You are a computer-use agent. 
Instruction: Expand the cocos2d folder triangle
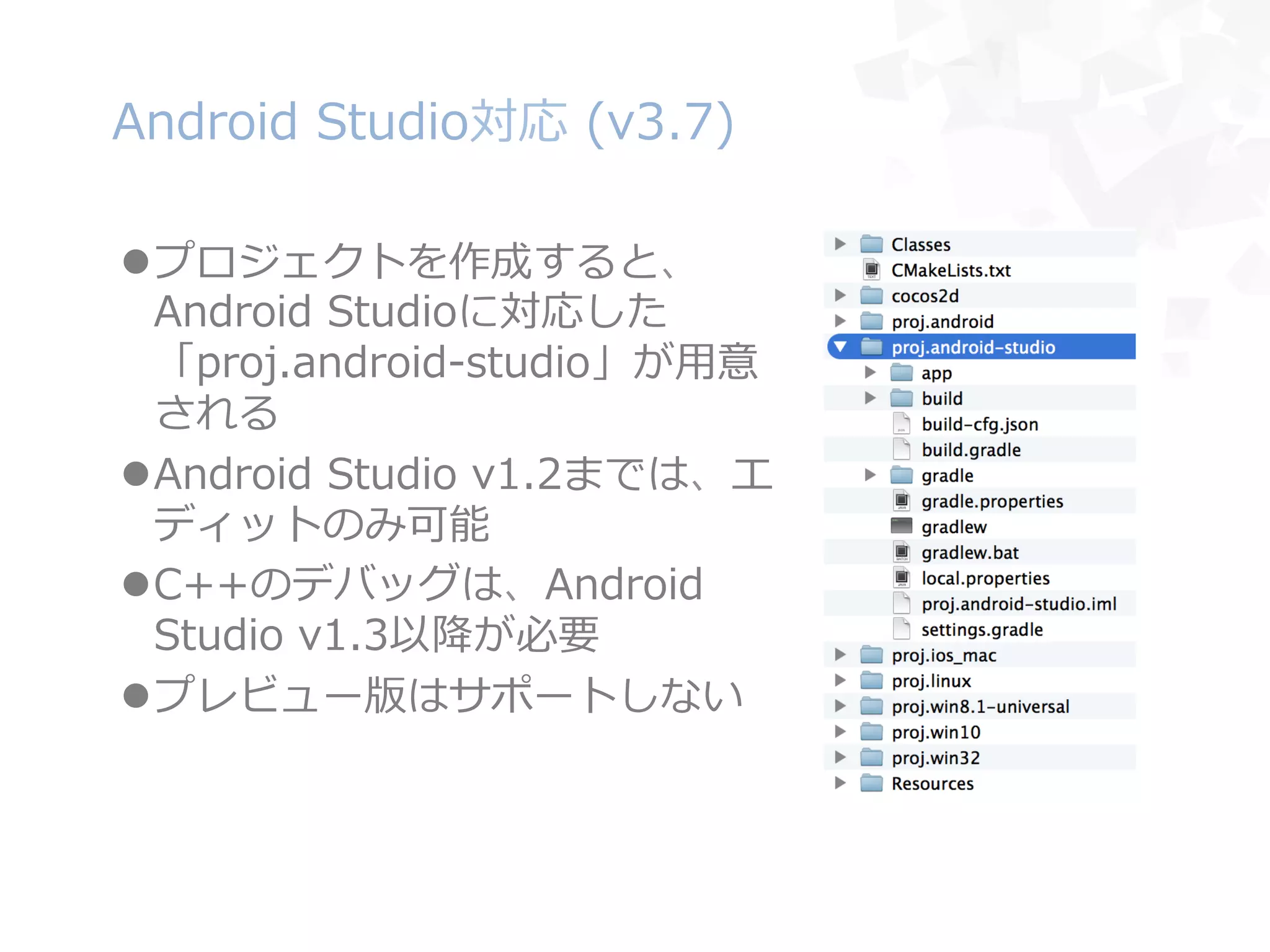840,295
